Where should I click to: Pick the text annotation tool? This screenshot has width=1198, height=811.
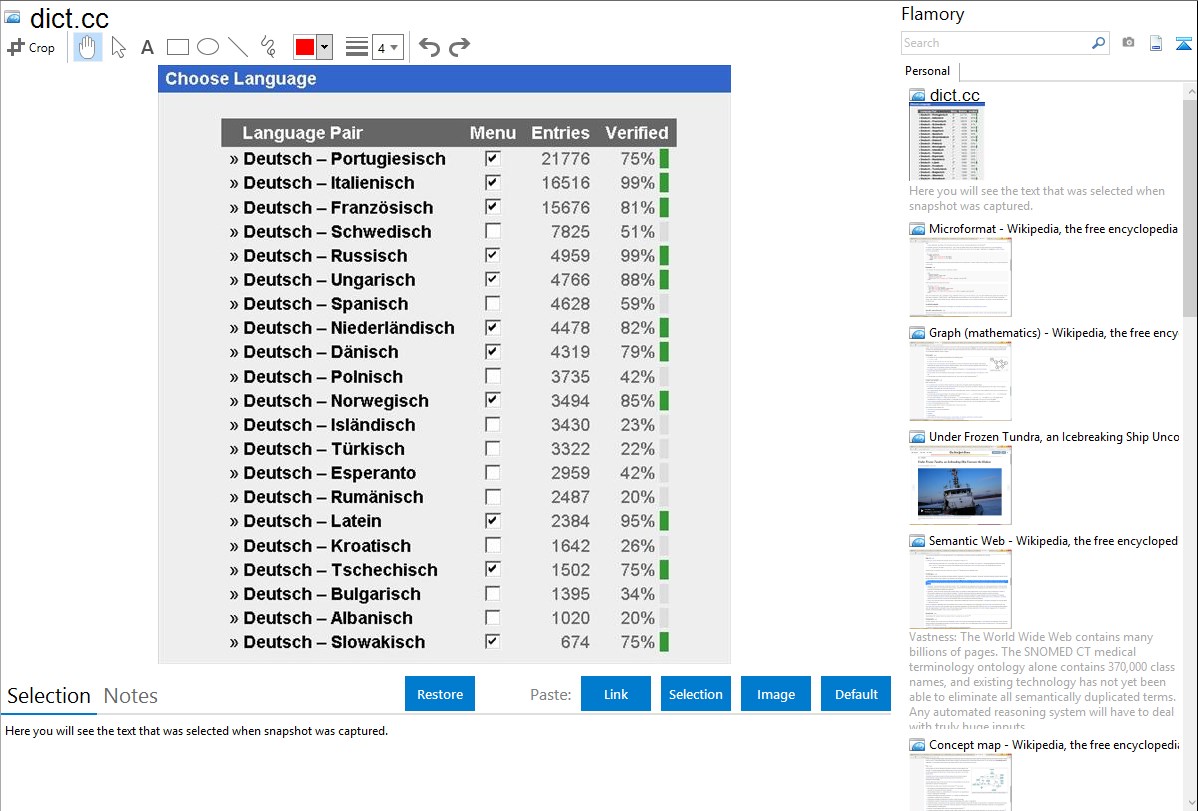(x=147, y=47)
